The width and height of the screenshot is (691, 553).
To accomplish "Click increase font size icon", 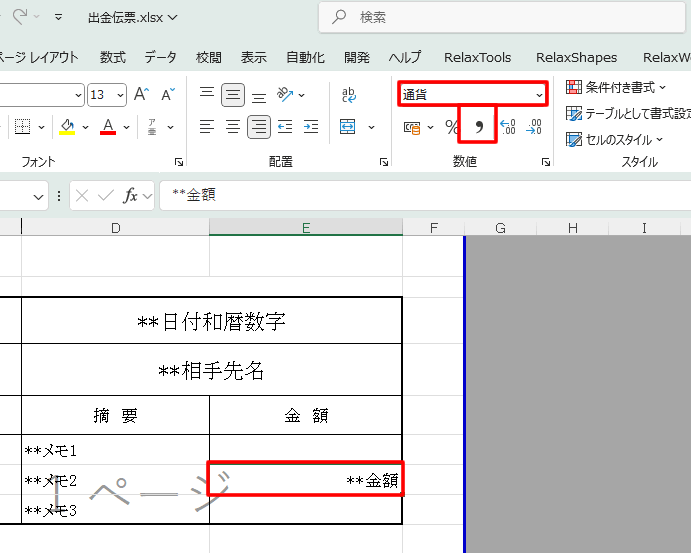I will 141,95.
